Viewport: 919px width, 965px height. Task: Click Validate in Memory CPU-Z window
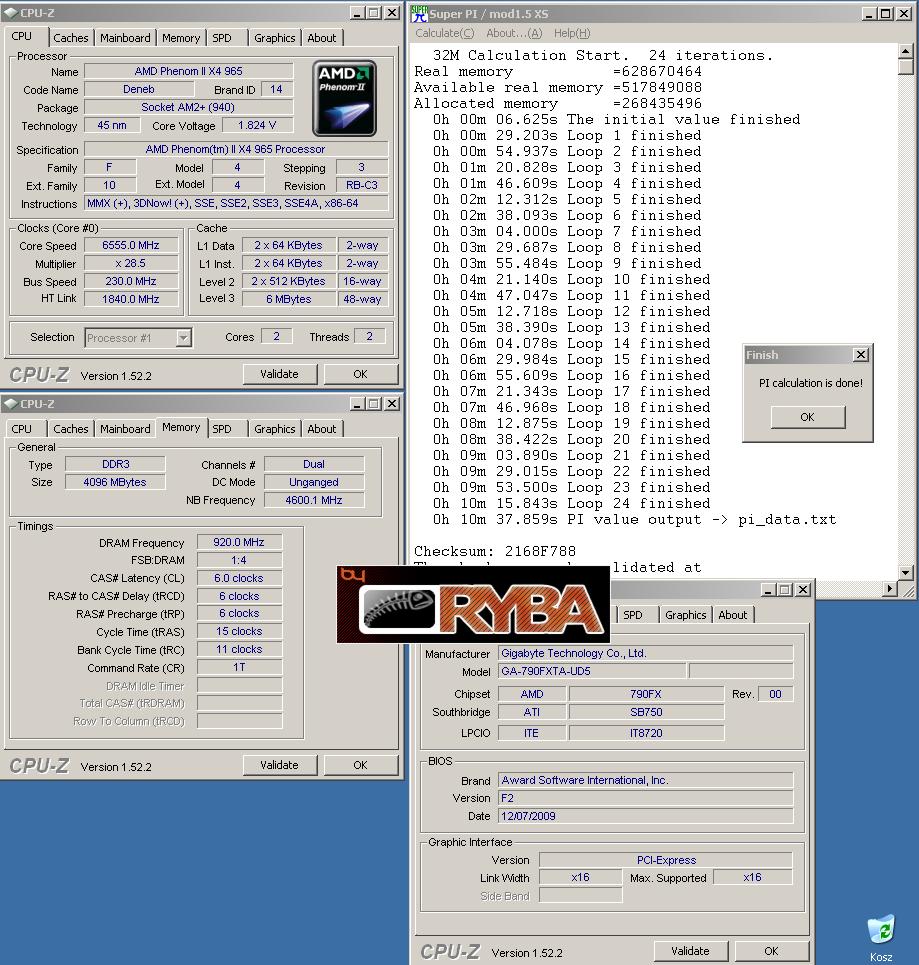point(279,765)
